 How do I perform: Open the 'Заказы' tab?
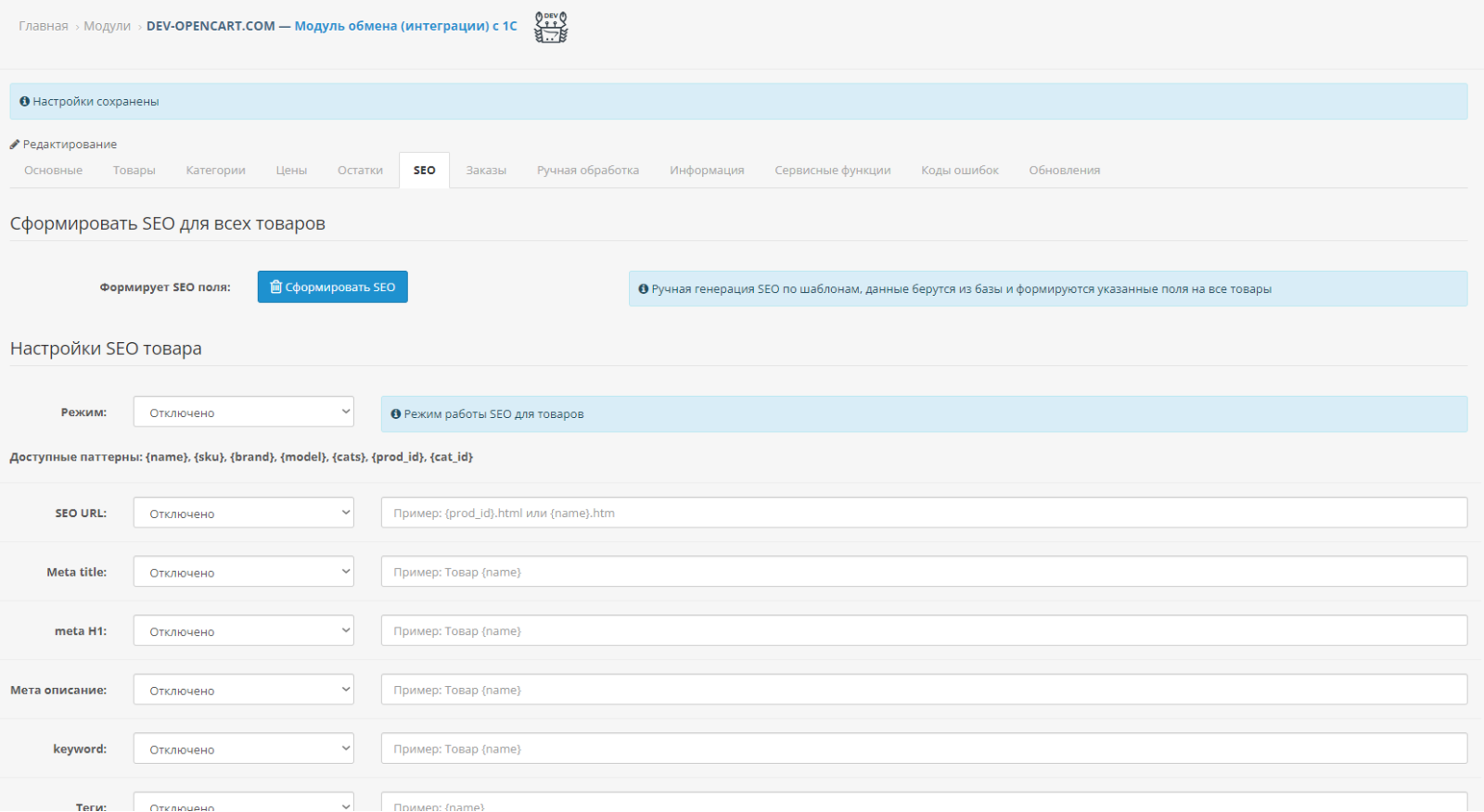[x=486, y=171]
